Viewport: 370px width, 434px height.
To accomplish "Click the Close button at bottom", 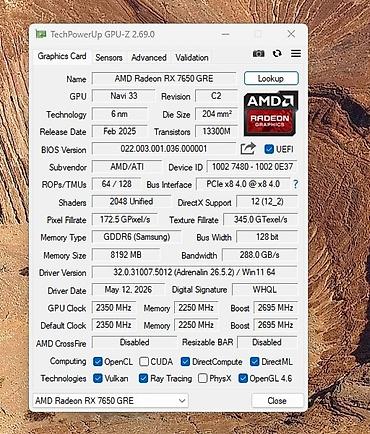I will 277,400.
